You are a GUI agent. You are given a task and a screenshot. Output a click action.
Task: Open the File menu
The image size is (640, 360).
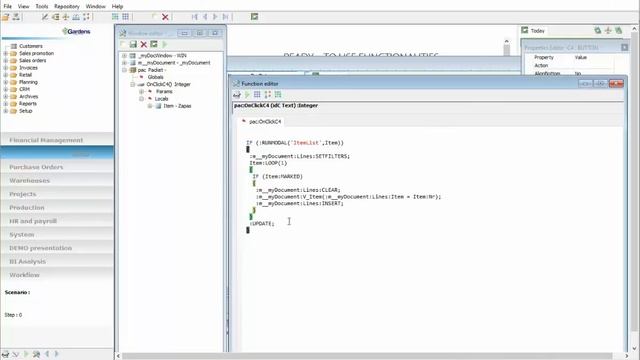(x=7, y=6)
